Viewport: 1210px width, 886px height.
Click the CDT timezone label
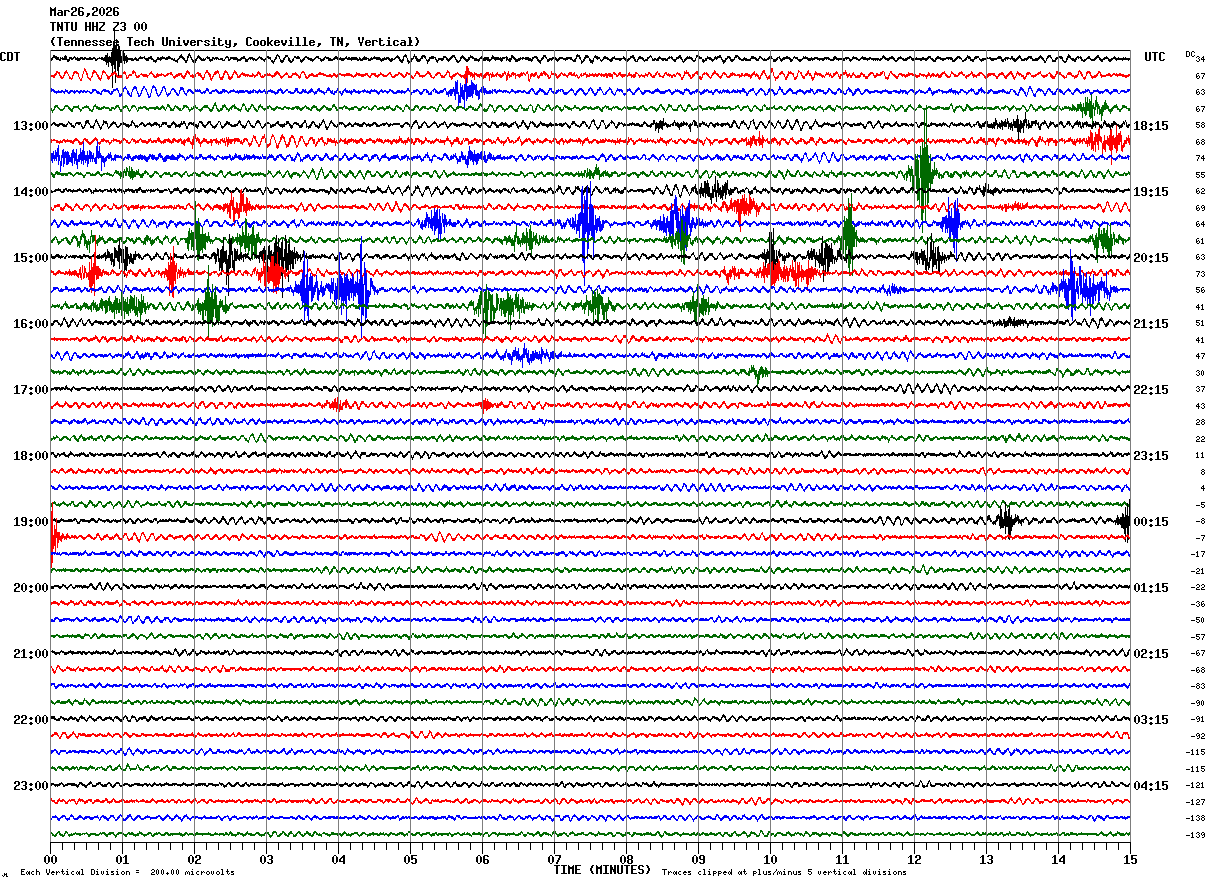[x=10, y=57]
